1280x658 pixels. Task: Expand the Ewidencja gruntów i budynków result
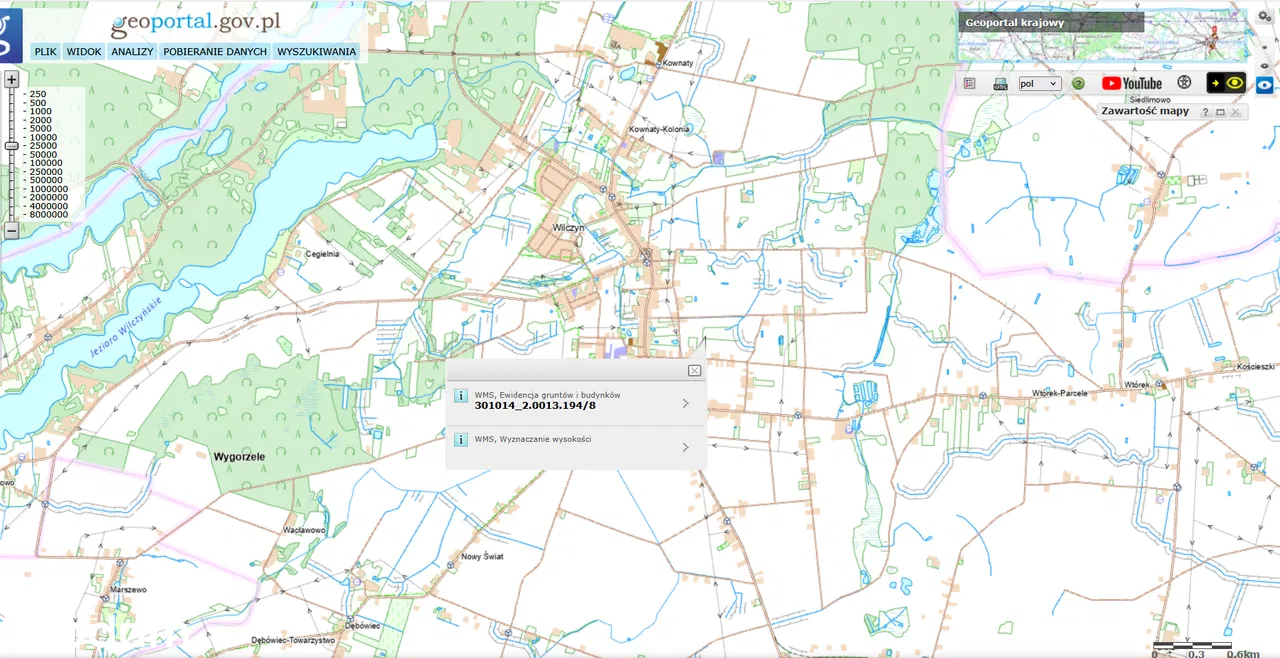click(685, 403)
